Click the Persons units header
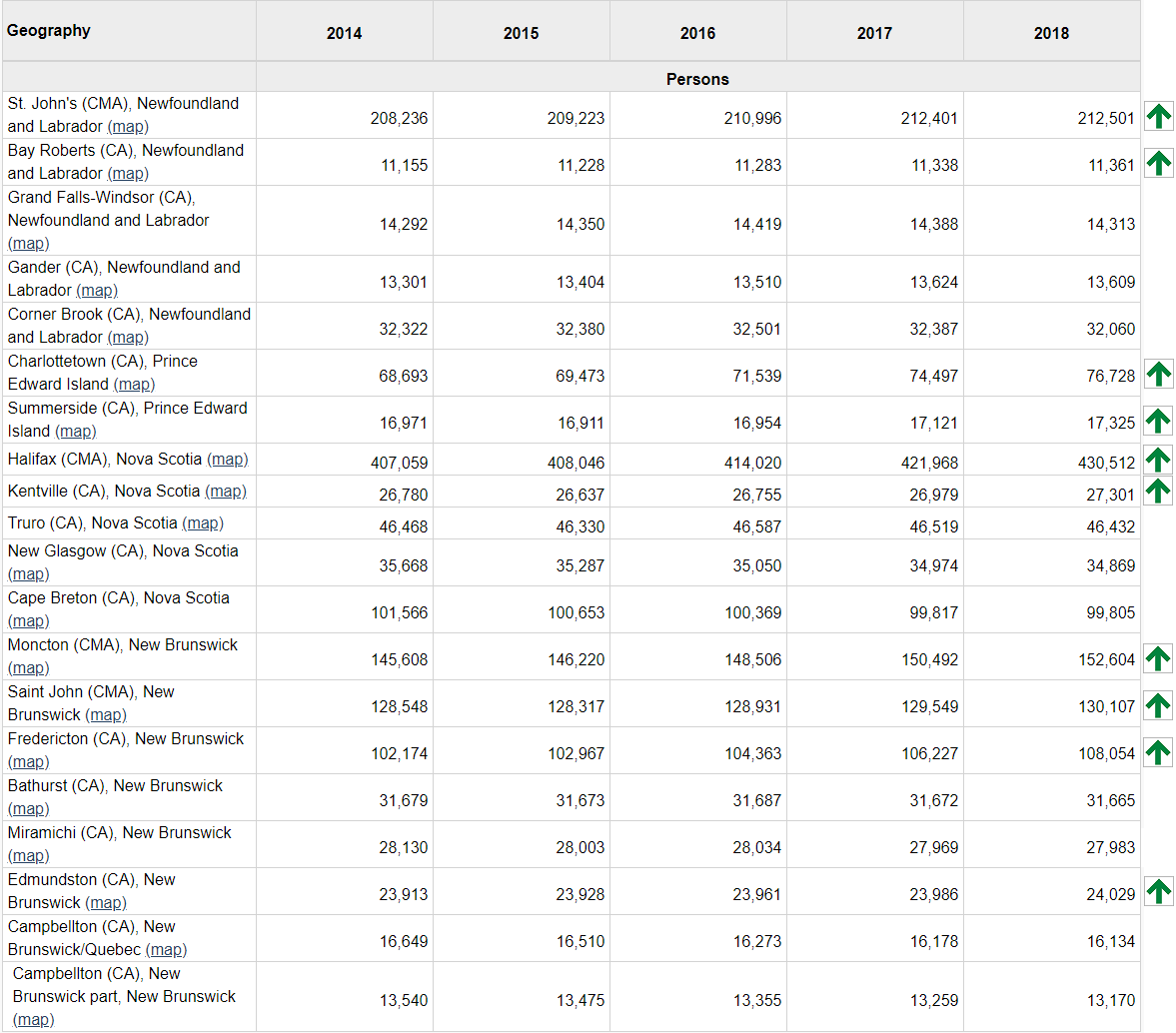This screenshot has width=1176, height=1033. (697, 79)
